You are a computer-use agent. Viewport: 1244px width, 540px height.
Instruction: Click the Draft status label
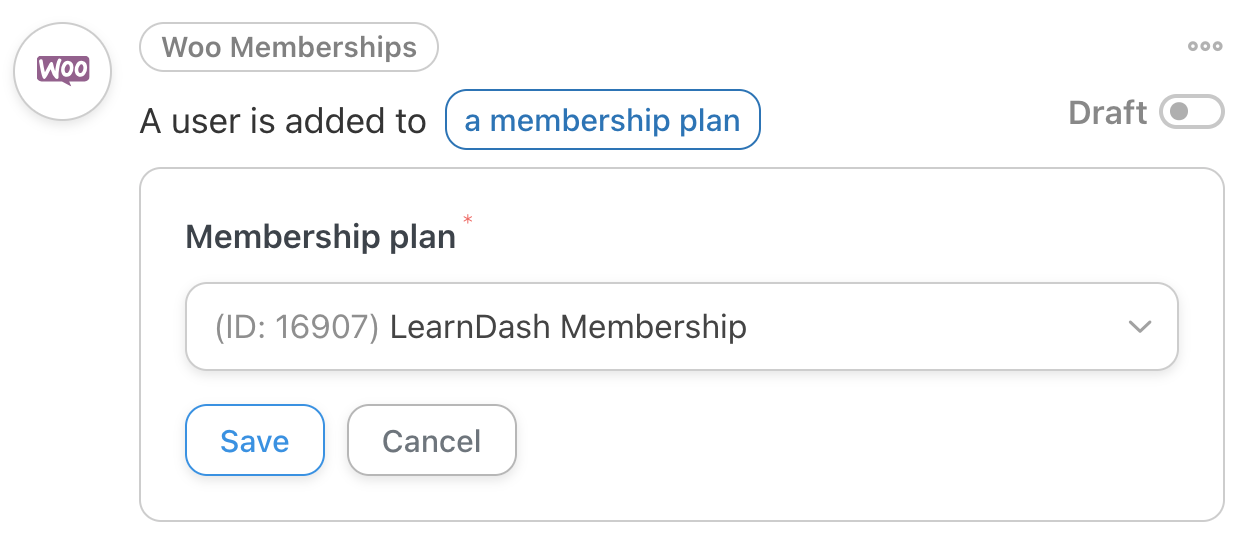1107,113
